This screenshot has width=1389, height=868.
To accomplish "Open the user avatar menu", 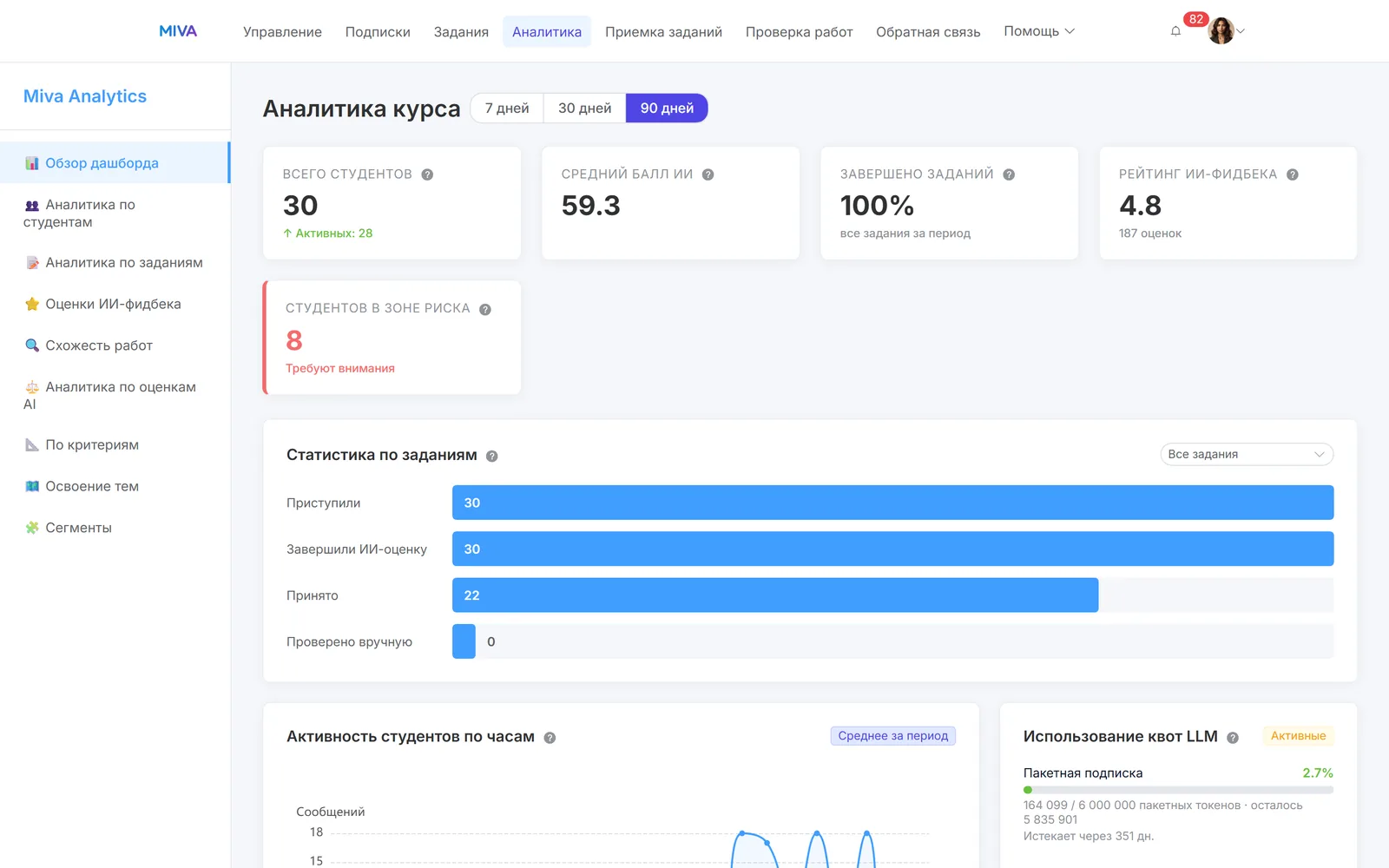I will click(1221, 31).
